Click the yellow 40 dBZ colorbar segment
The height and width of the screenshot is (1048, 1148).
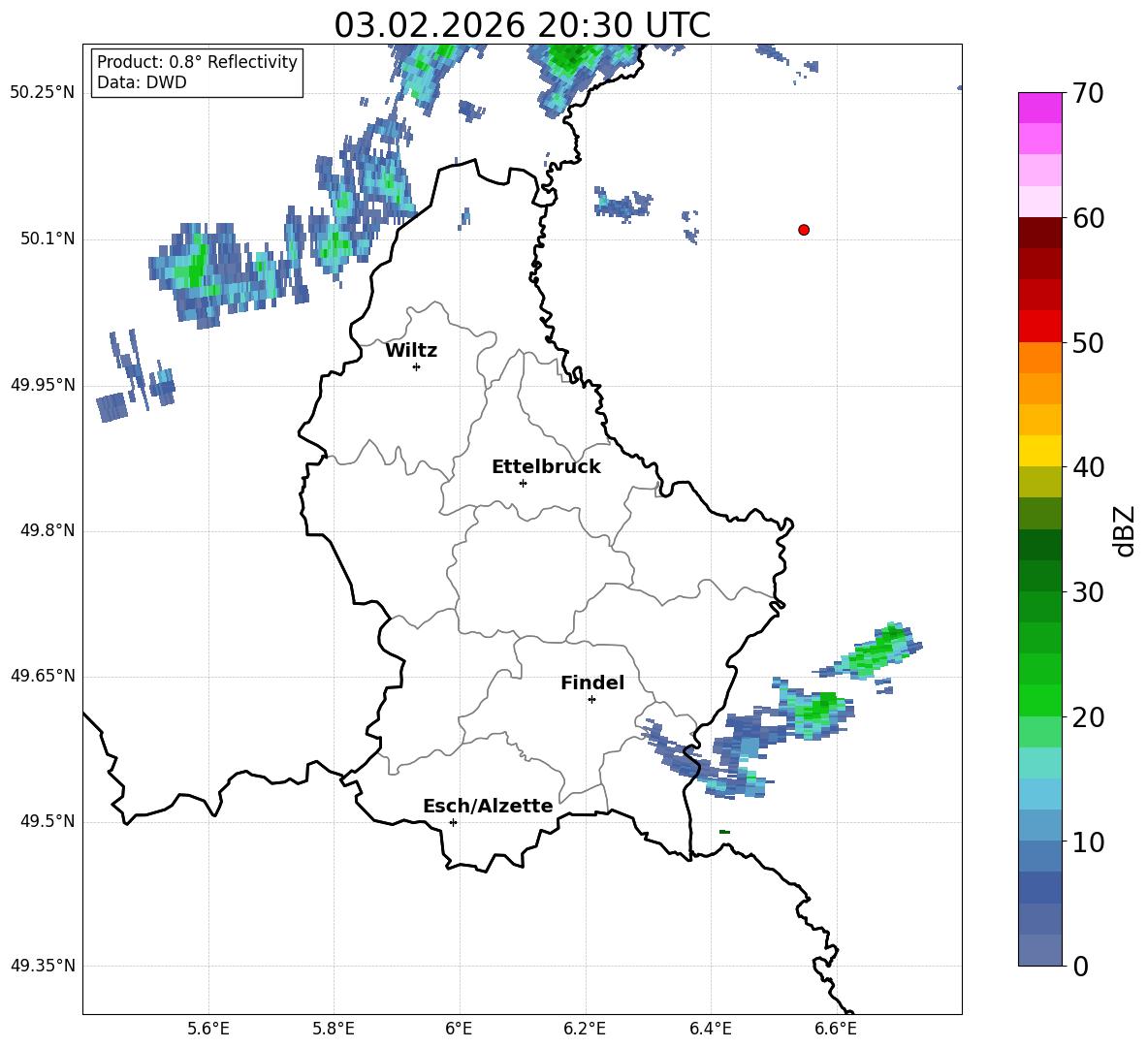coord(1039,451)
